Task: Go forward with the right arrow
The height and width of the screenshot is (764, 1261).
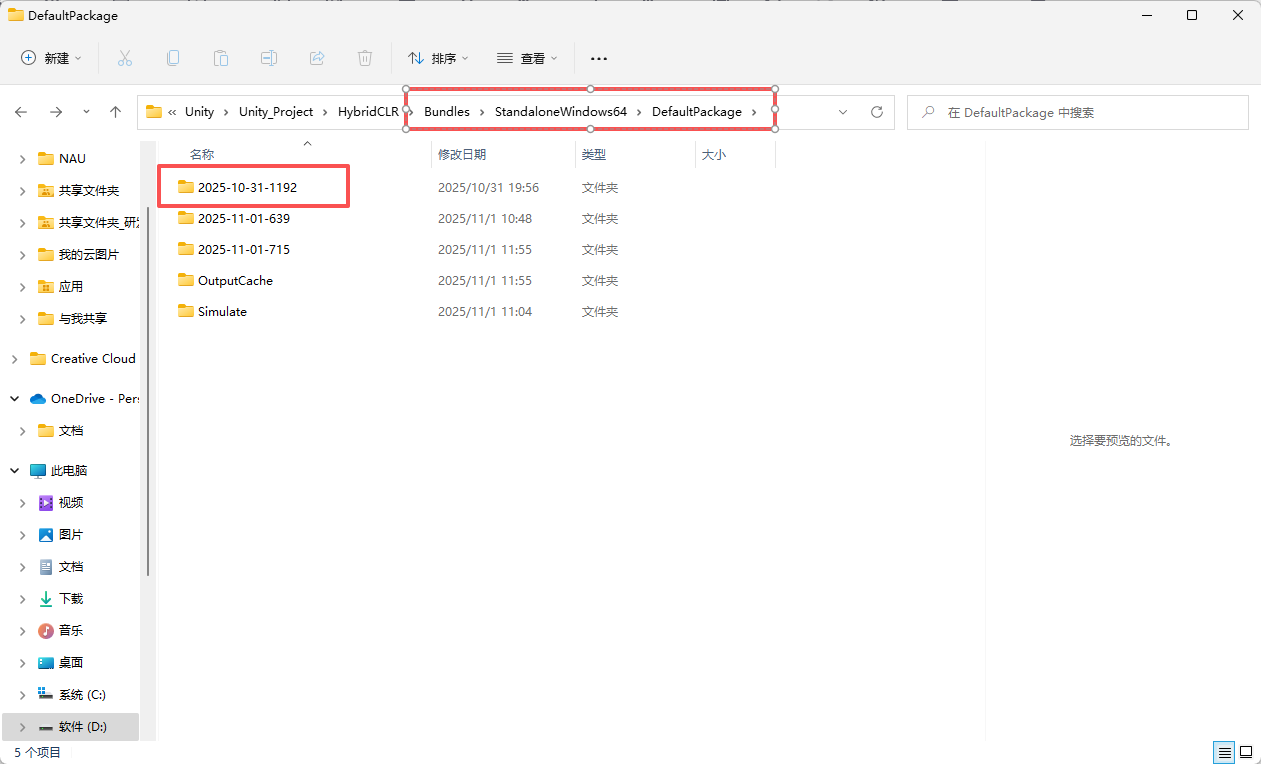Action: pos(56,112)
